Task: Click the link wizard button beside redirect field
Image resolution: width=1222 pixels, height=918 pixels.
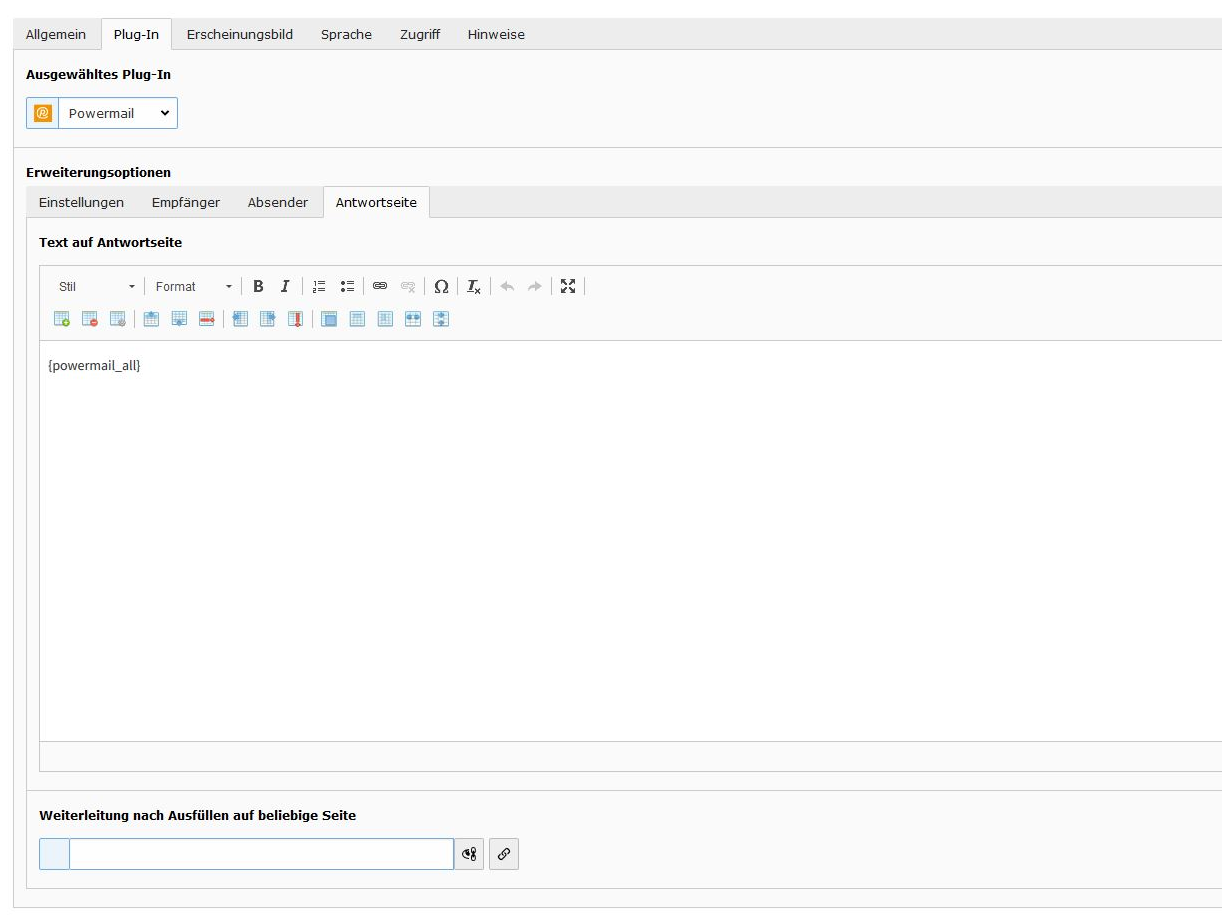Action: coord(504,854)
